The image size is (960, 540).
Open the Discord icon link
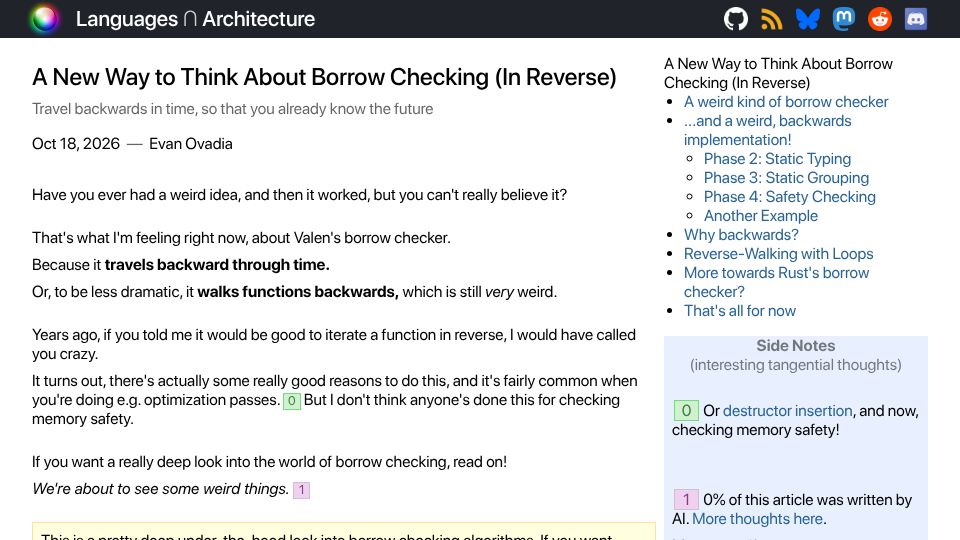pyautogui.click(x=916, y=19)
